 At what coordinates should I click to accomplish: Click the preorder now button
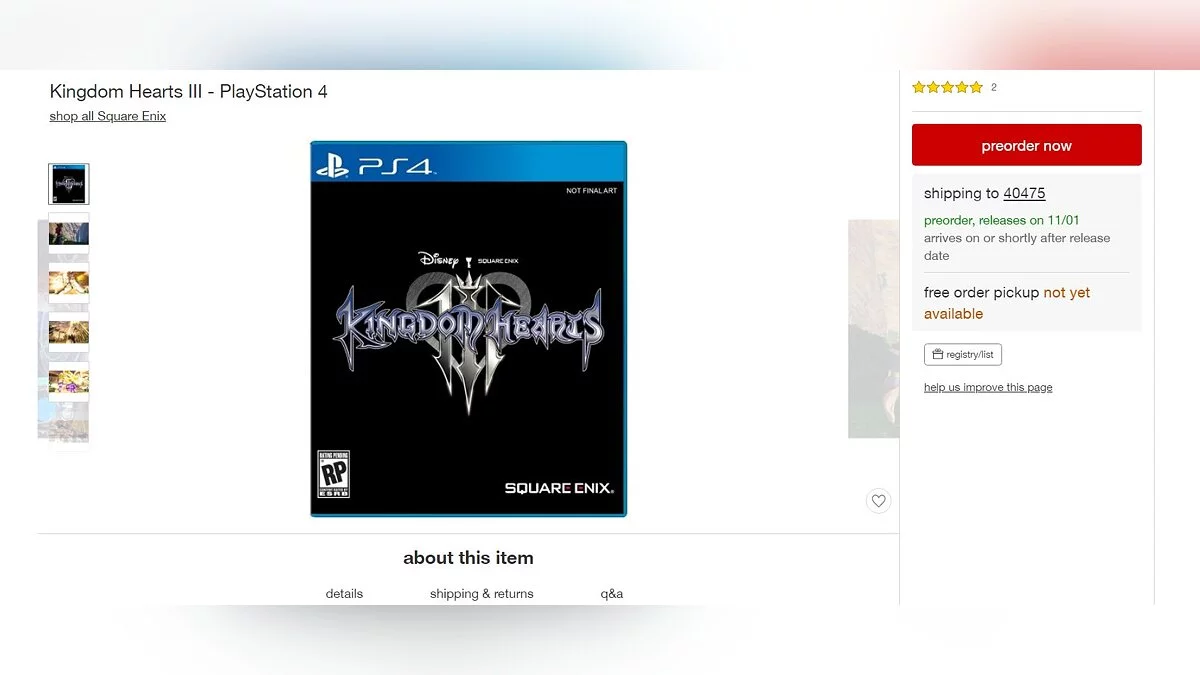(1026, 145)
